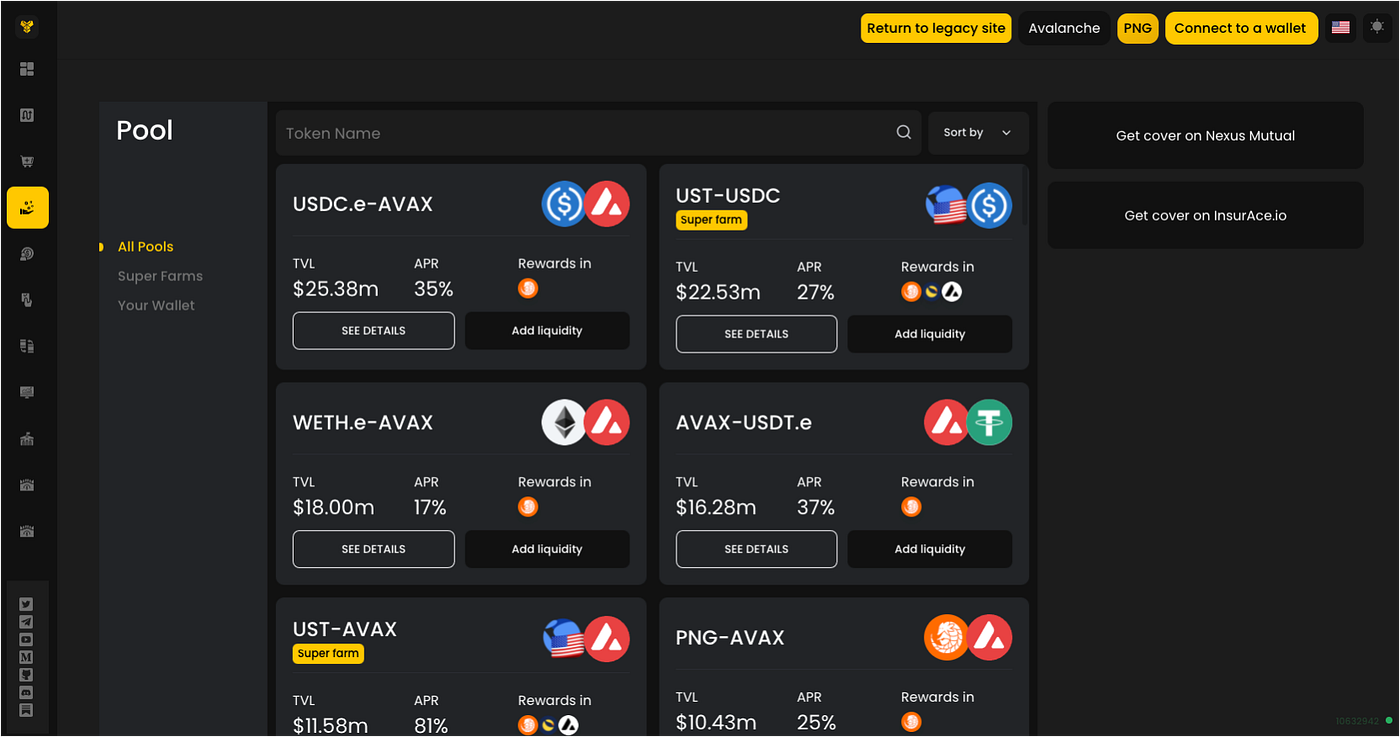Click the yellow PNG balance button
Screen dimensions: 1400x737
(x=1138, y=28)
